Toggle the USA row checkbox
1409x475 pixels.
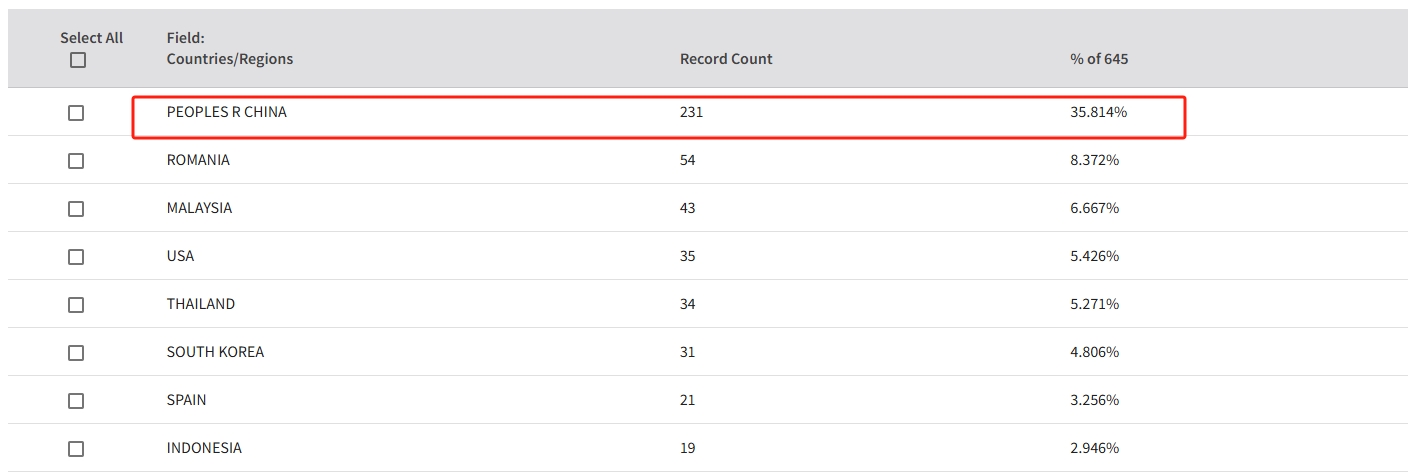coord(76,257)
